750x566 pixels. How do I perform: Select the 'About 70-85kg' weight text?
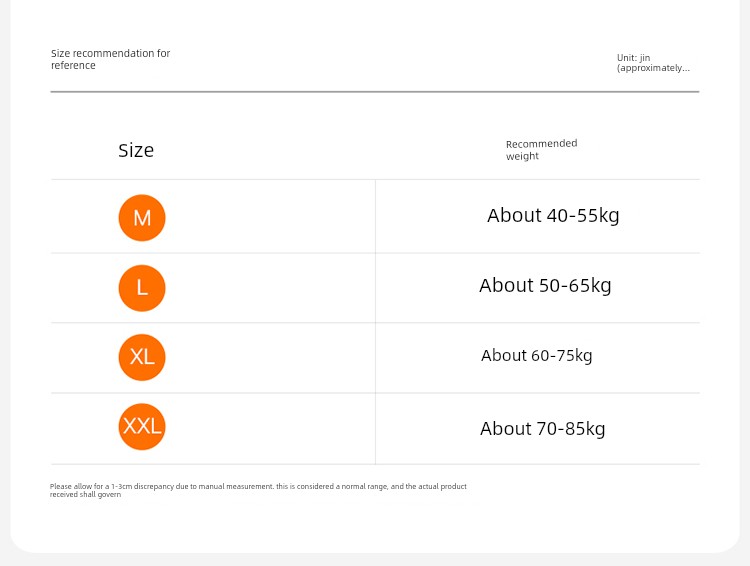[x=542, y=429]
